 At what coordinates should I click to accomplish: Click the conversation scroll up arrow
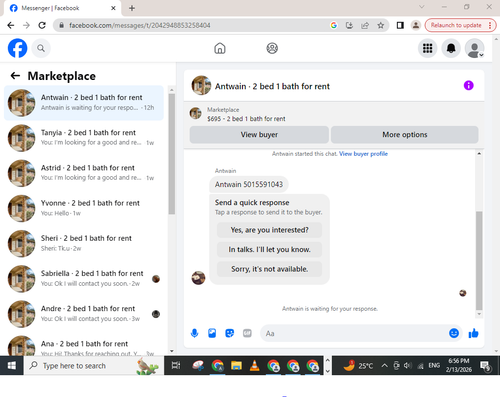point(479,154)
